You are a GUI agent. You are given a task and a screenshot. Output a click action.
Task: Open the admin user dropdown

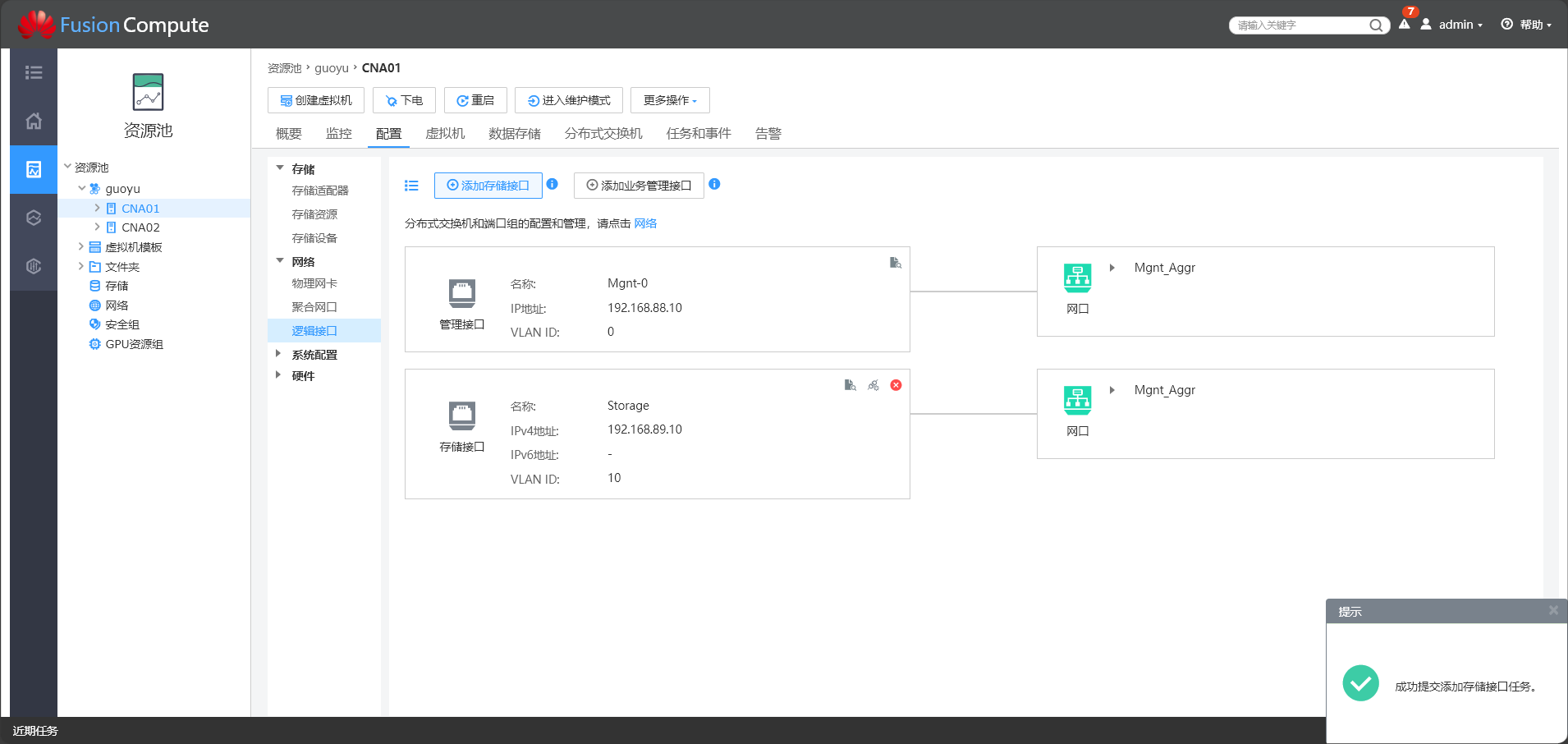click(x=1452, y=25)
